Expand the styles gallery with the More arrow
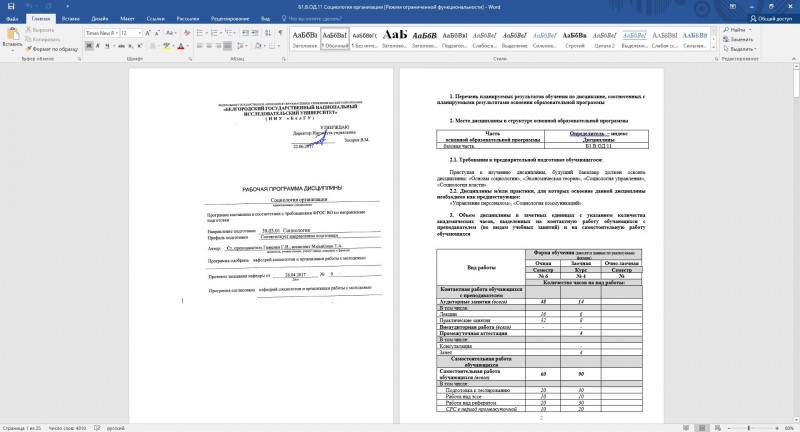This screenshot has height=432, width=800. click(x=713, y=47)
